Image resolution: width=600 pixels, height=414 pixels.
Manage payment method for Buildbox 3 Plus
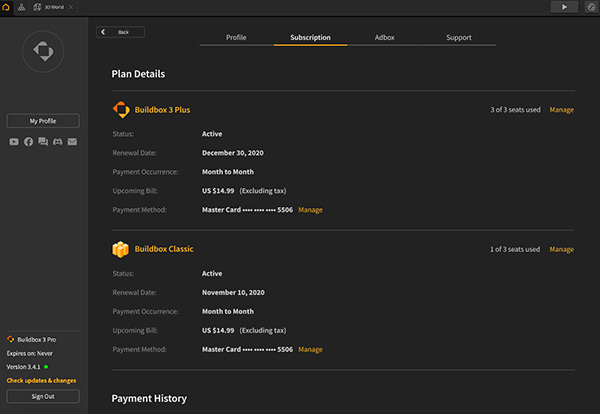310,210
